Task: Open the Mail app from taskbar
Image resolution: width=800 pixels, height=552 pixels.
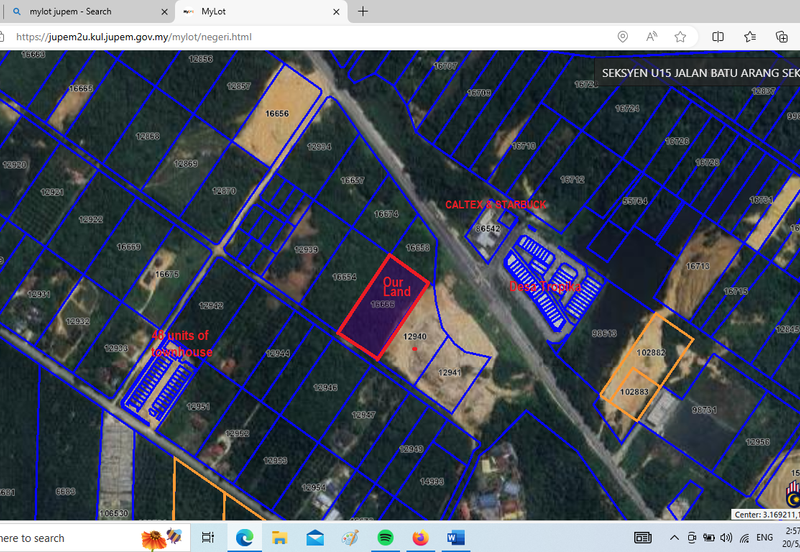Action: pyautogui.click(x=315, y=538)
